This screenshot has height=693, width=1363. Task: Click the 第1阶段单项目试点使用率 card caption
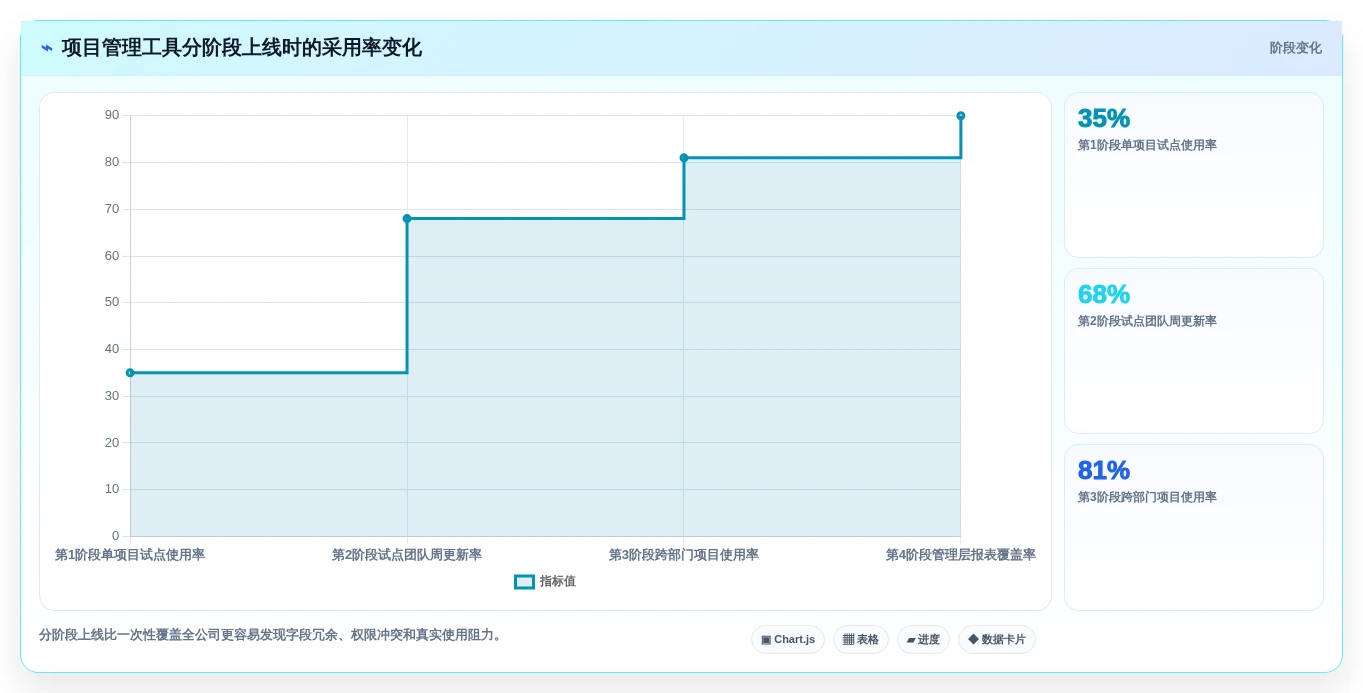click(1147, 145)
